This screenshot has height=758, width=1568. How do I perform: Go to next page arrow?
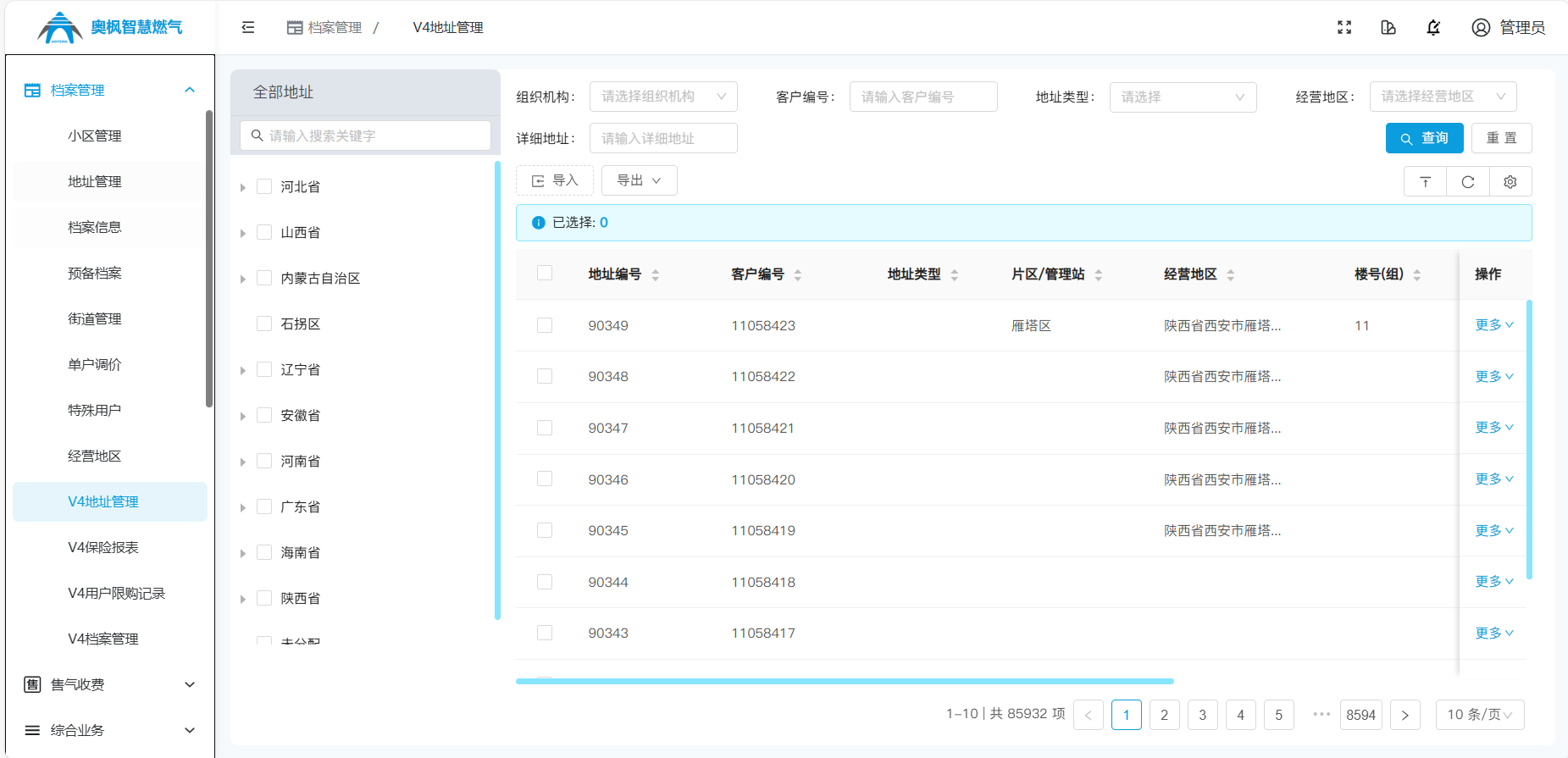point(1405,715)
